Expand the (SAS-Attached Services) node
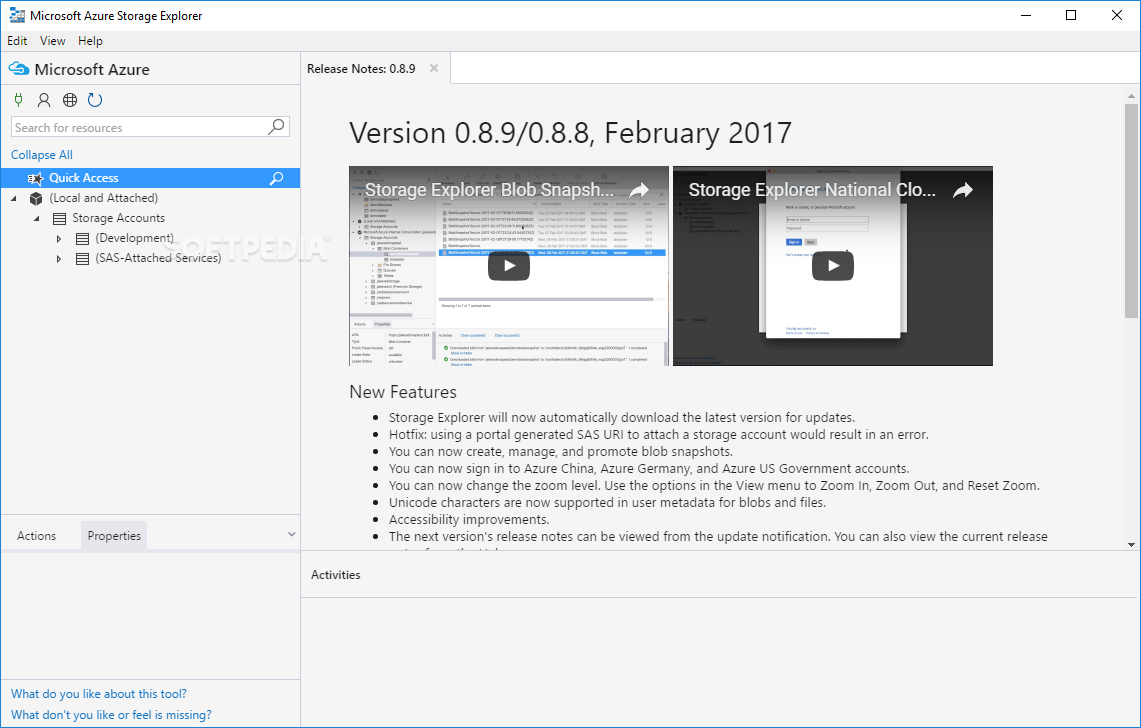Image resolution: width=1141 pixels, height=728 pixels. click(x=59, y=258)
